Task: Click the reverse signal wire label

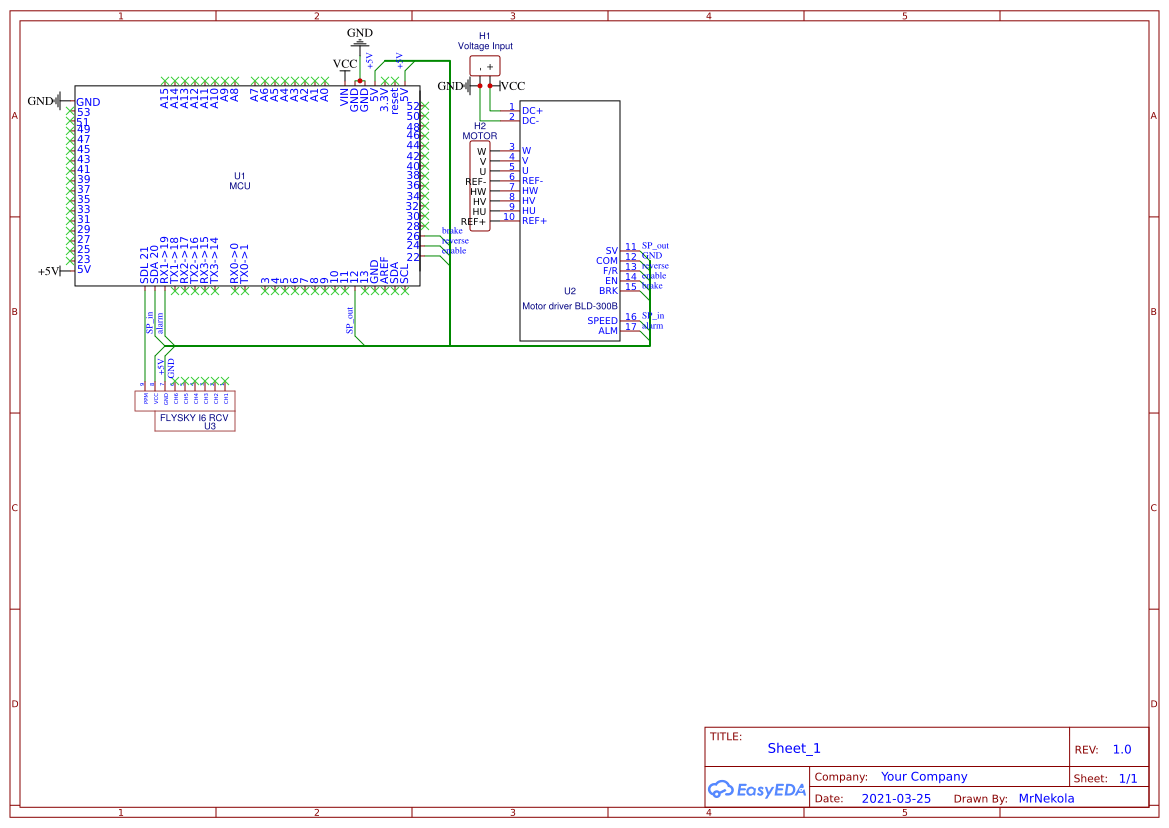Action: pyautogui.click(x=455, y=240)
